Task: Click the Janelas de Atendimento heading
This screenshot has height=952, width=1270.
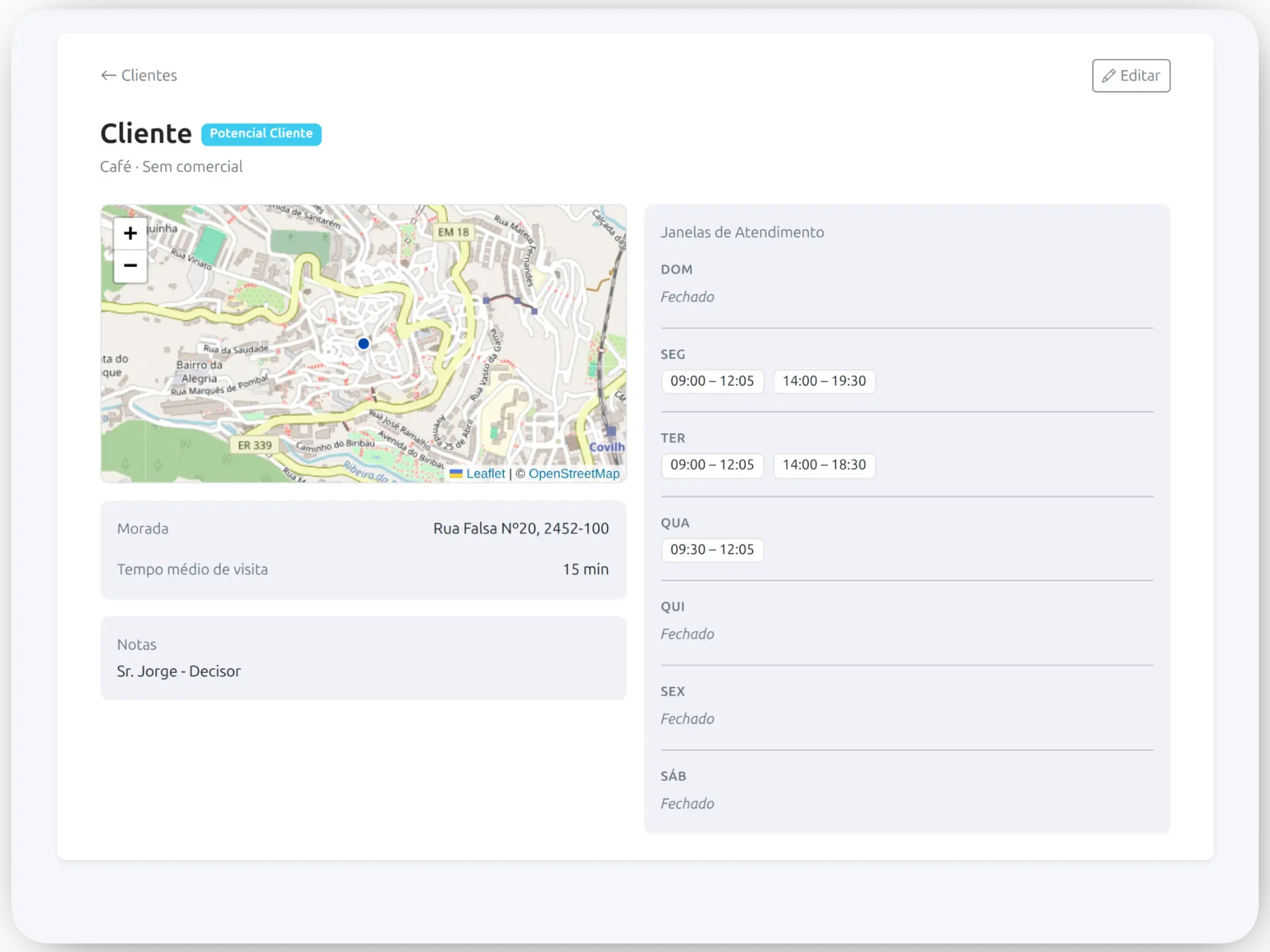Action: coord(742,232)
